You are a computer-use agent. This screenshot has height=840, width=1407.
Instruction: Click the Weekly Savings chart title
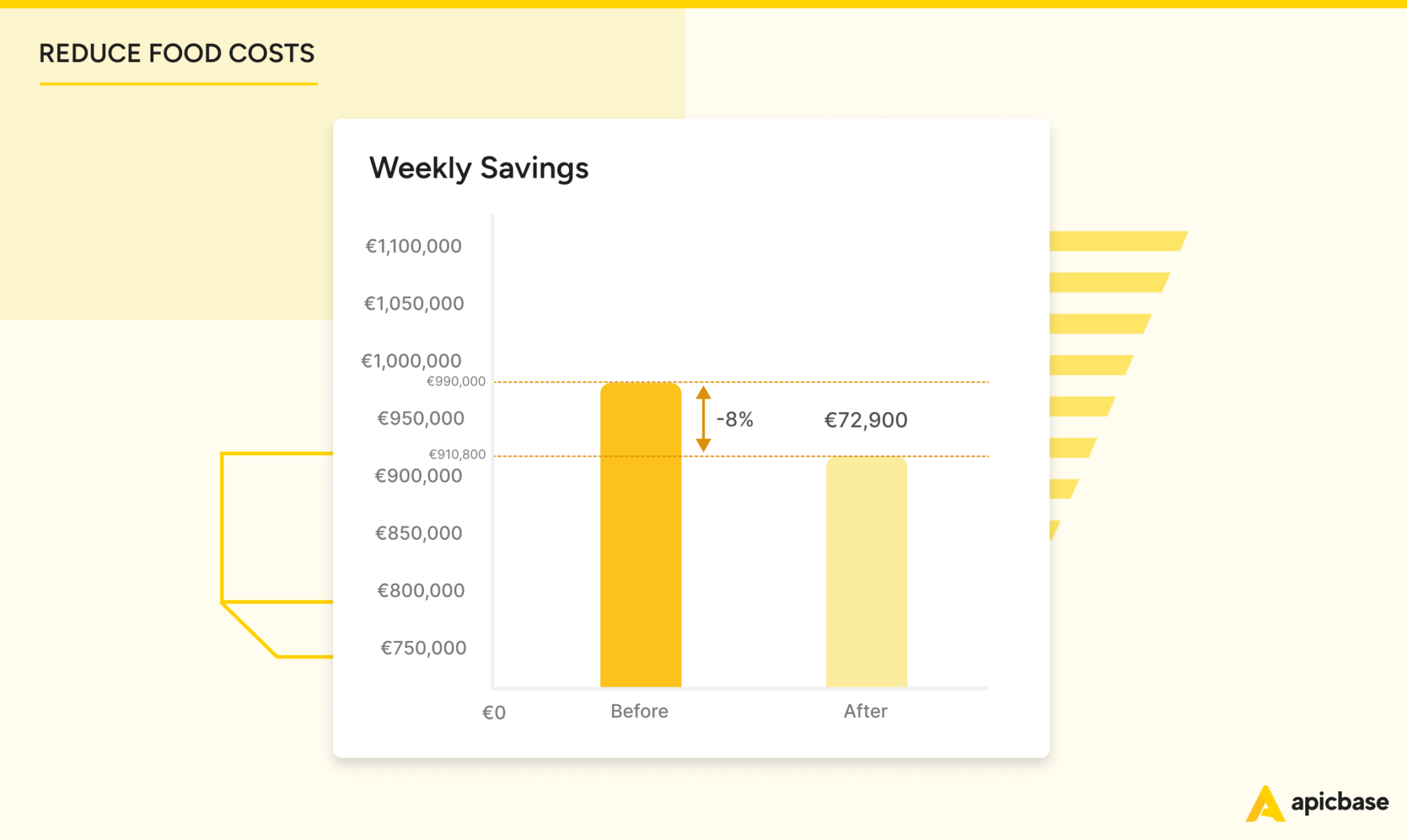(x=479, y=168)
